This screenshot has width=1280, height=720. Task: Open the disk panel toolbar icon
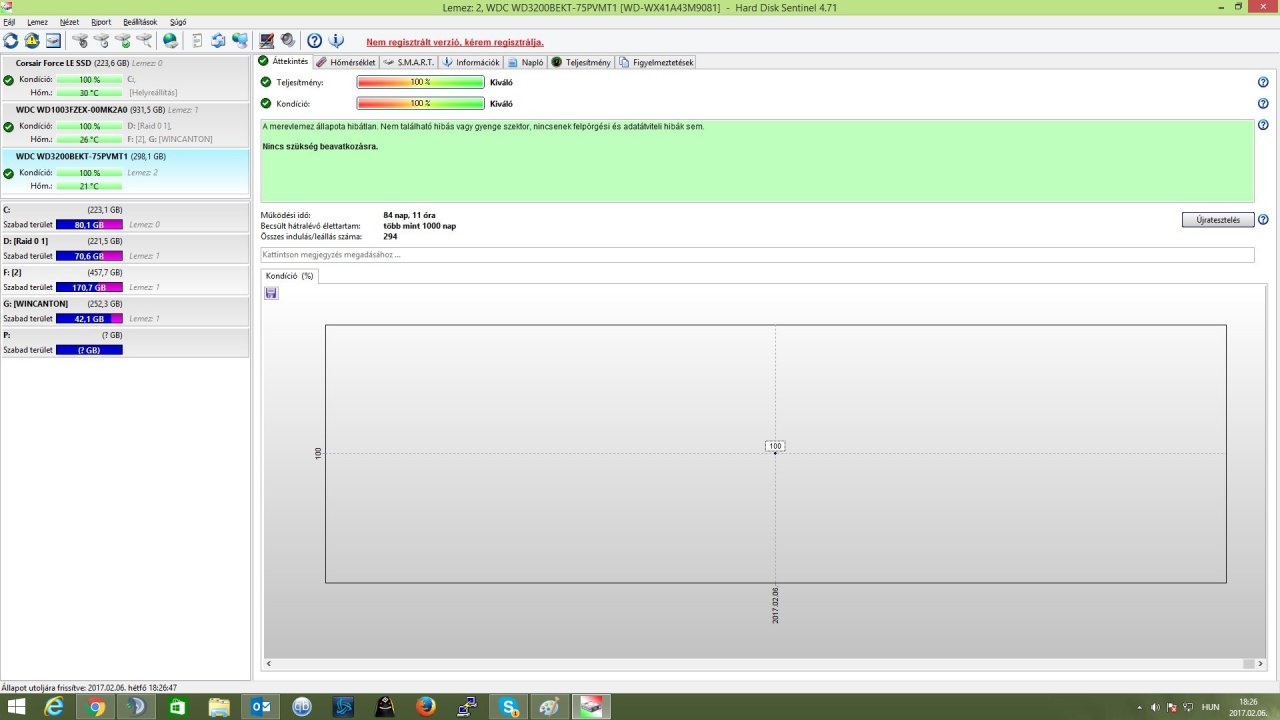(x=53, y=41)
